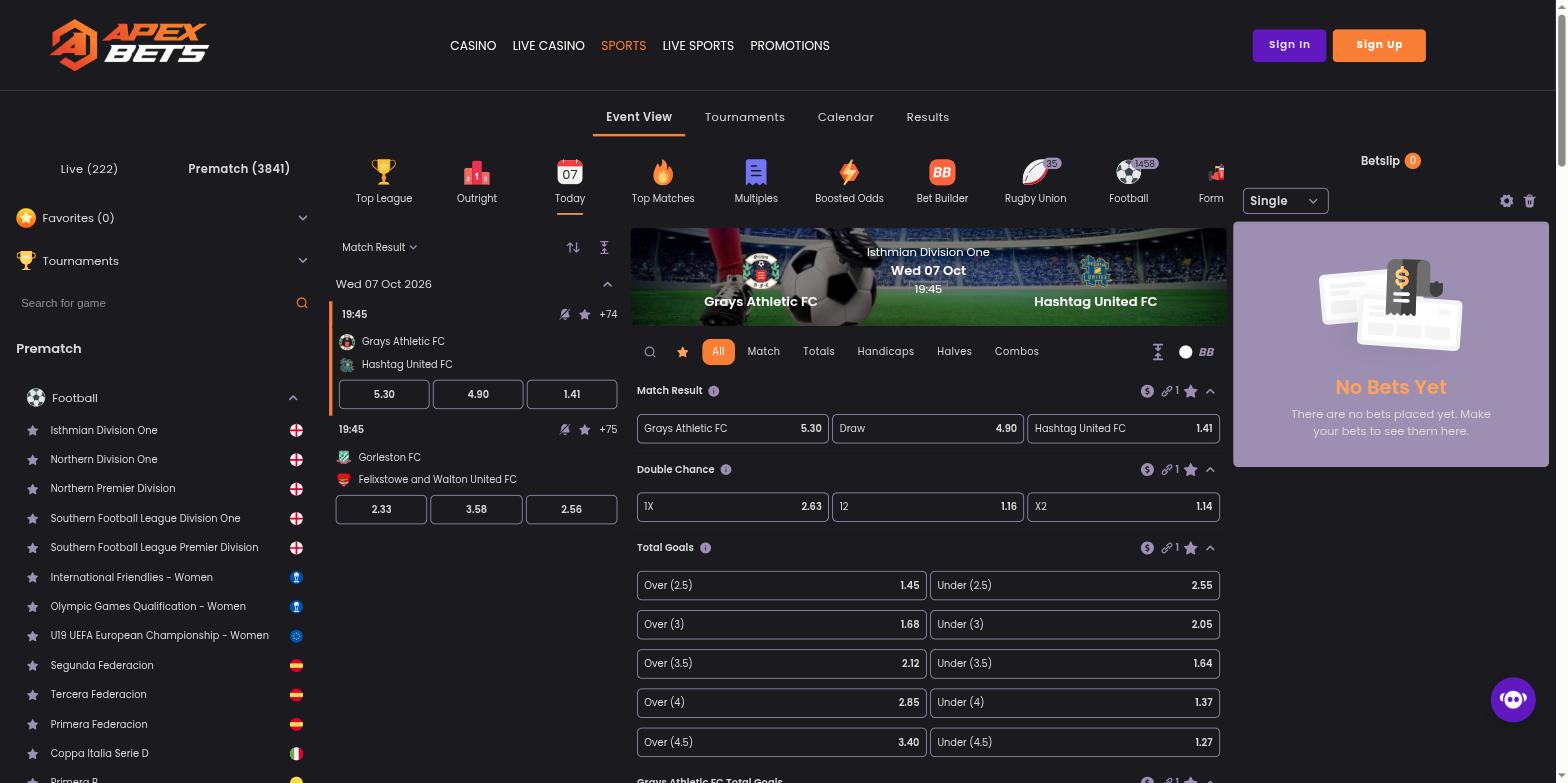Viewport: 1568px width, 783px height.
Task: Click link icon on Double Chance market
Action: tap(1167, 470)
